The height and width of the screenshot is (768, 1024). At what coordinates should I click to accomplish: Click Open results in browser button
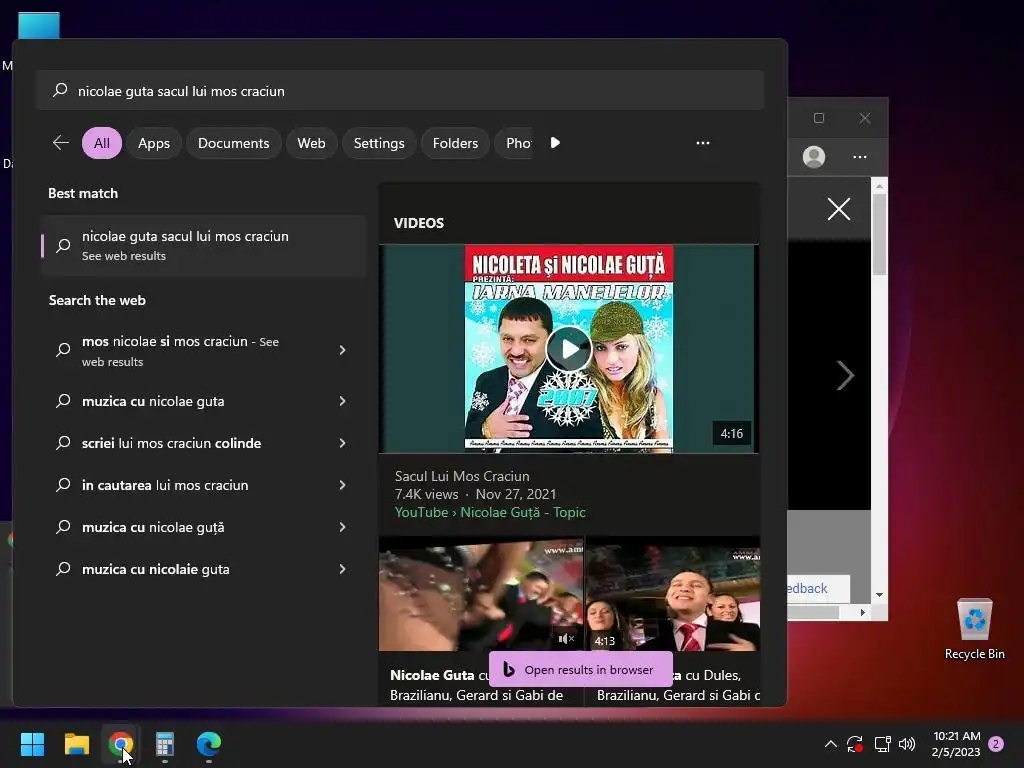point(580,669)
